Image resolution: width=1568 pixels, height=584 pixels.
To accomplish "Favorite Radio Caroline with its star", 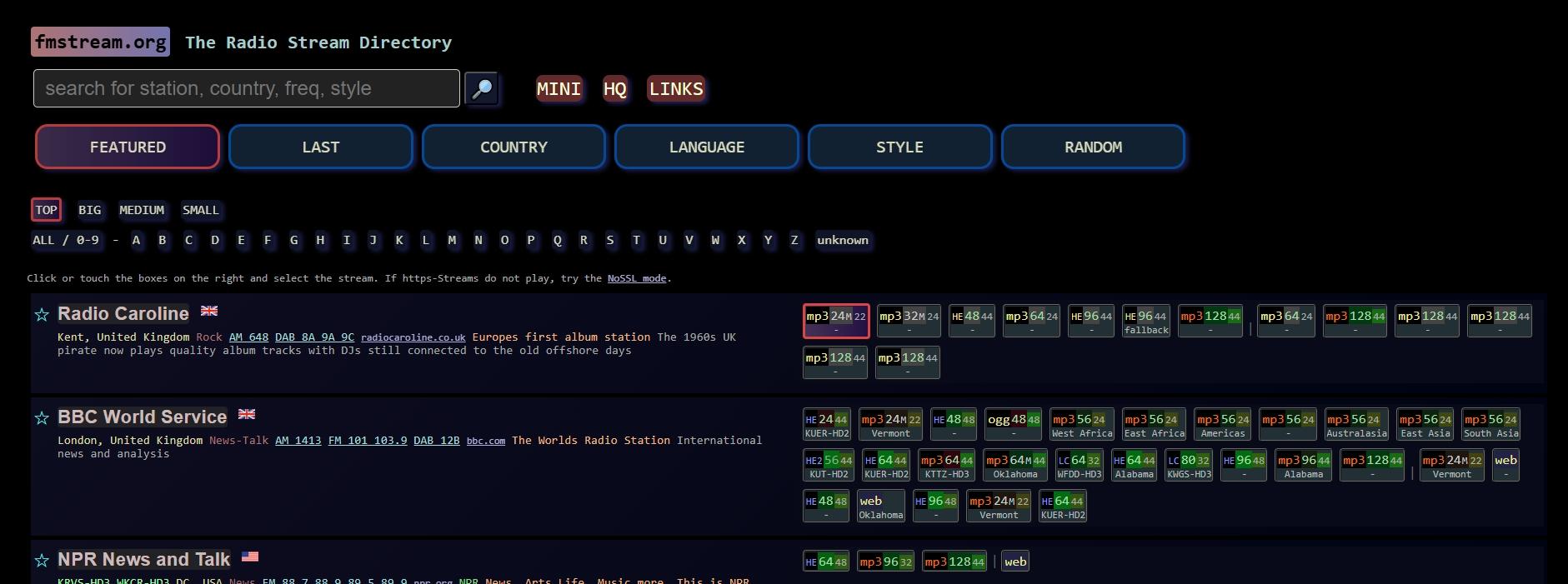I will 42,315.
